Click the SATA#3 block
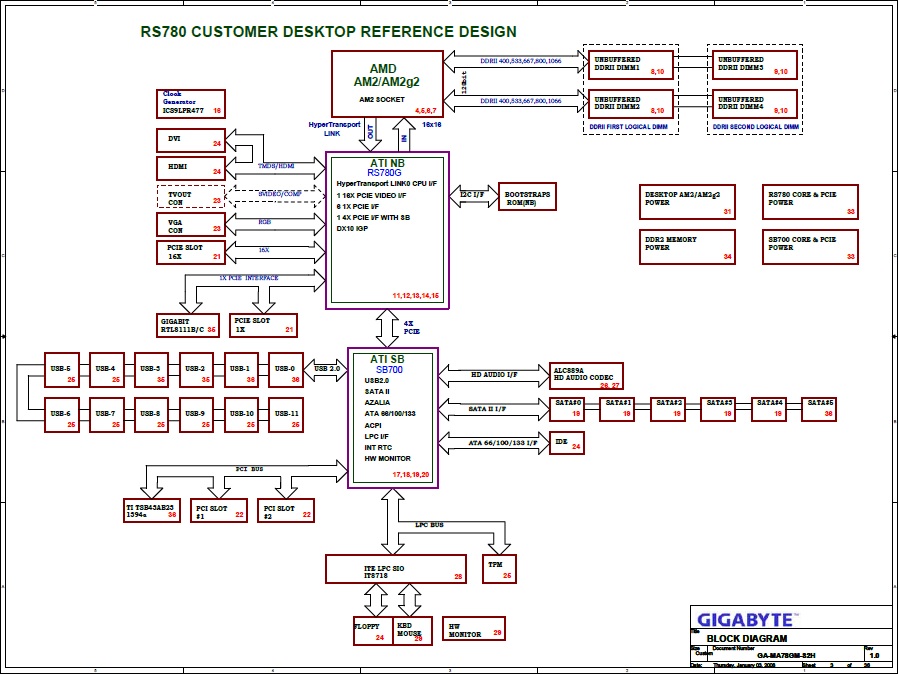This screenshot has height=675, width=899. tap(718, 409)
